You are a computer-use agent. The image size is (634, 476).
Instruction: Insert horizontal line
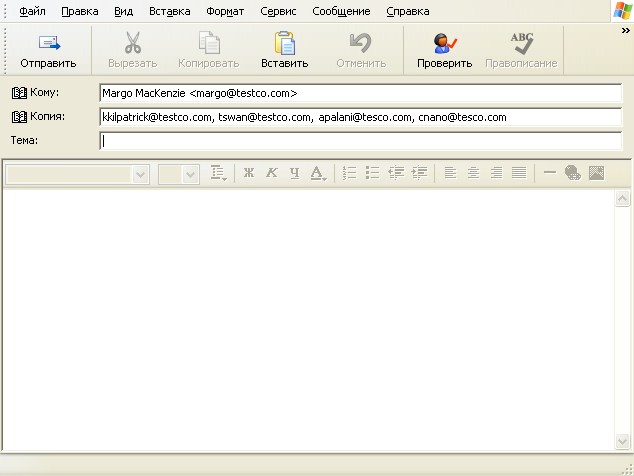click(x=550, y=173)
